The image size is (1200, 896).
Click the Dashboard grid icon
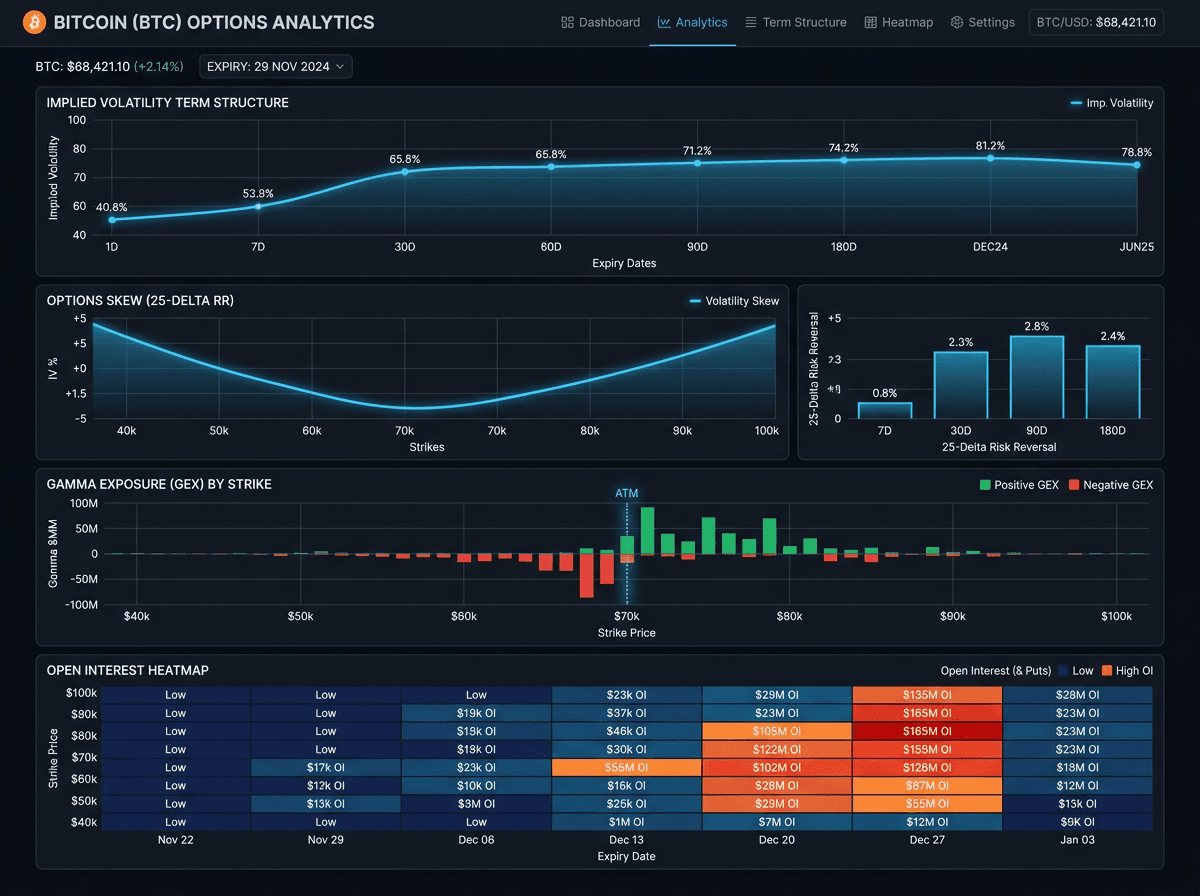(567, 22)
